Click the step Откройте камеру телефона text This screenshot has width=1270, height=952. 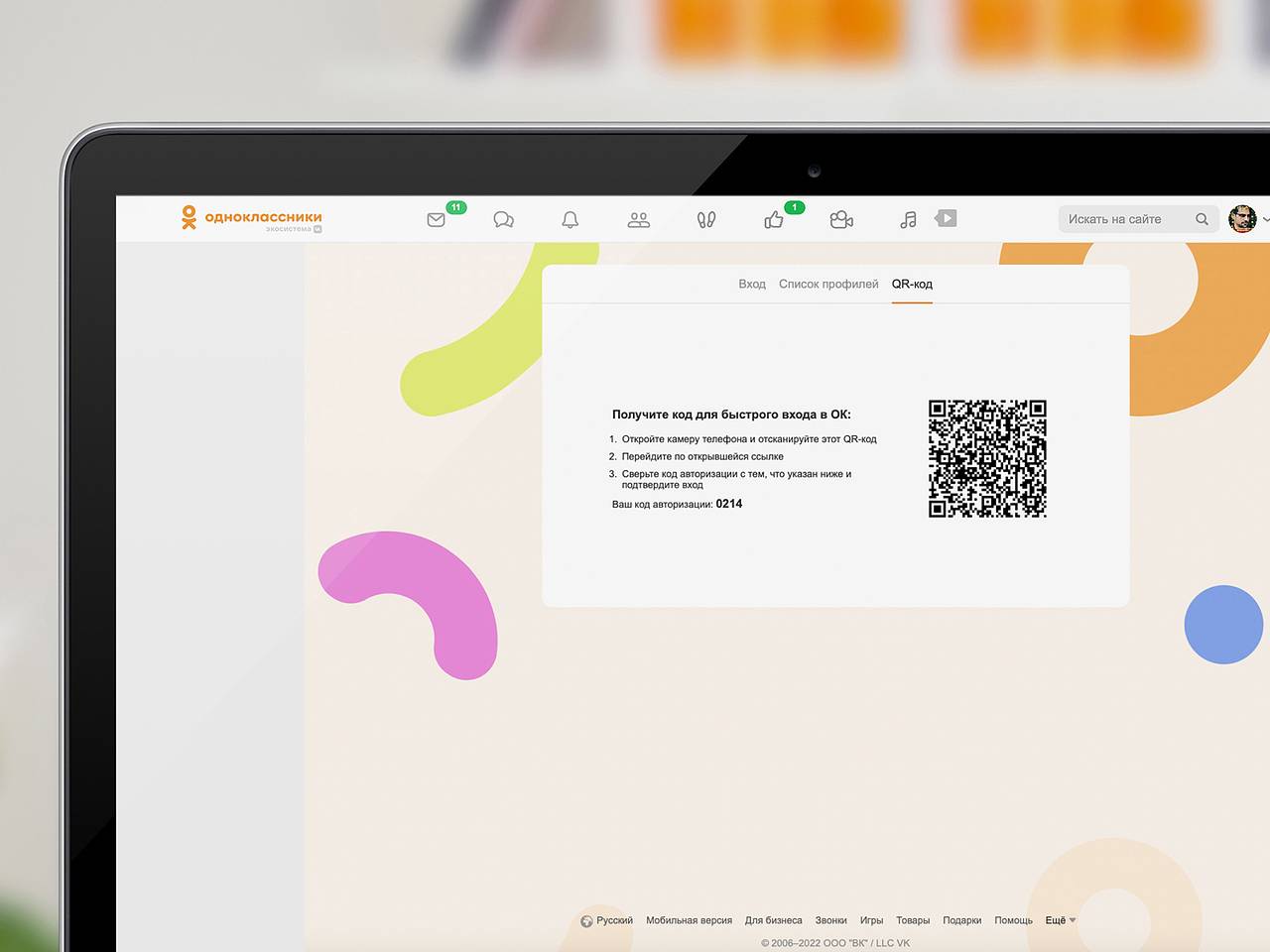coord(749,438)
